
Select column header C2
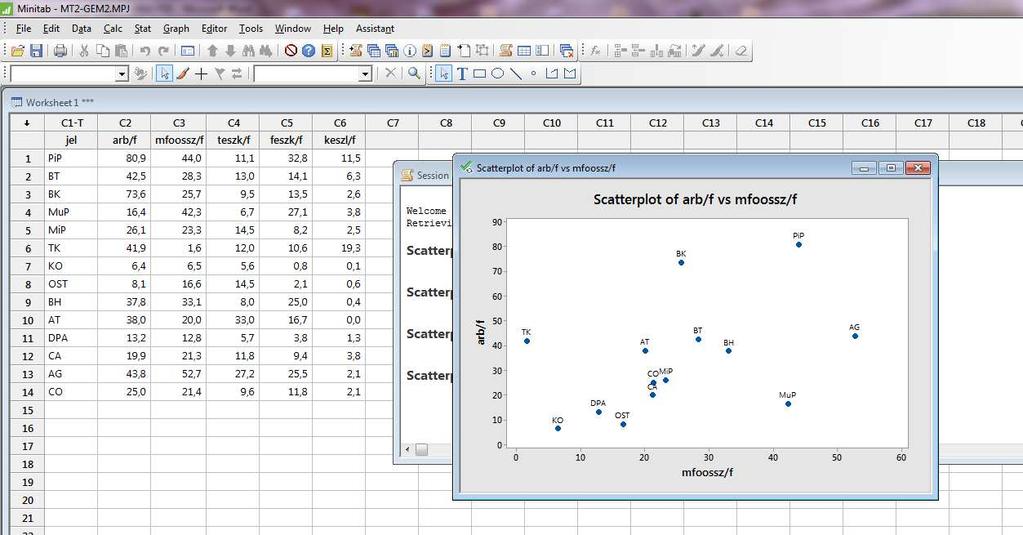[125, 123]
